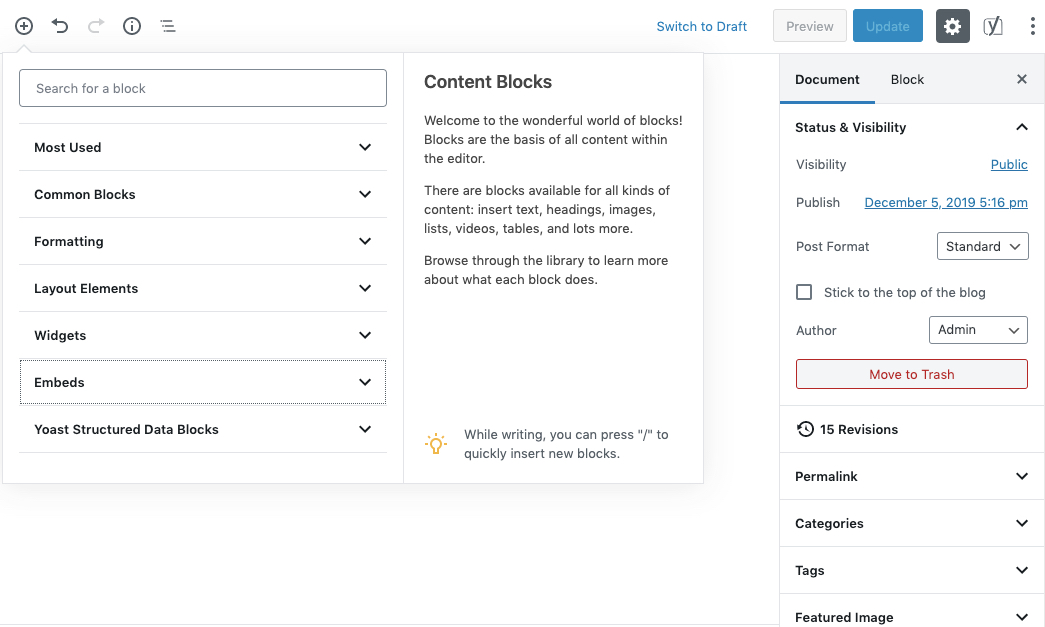The image size is (1045, 627).
Task: Open the Author dropdown
Action: 978,330
